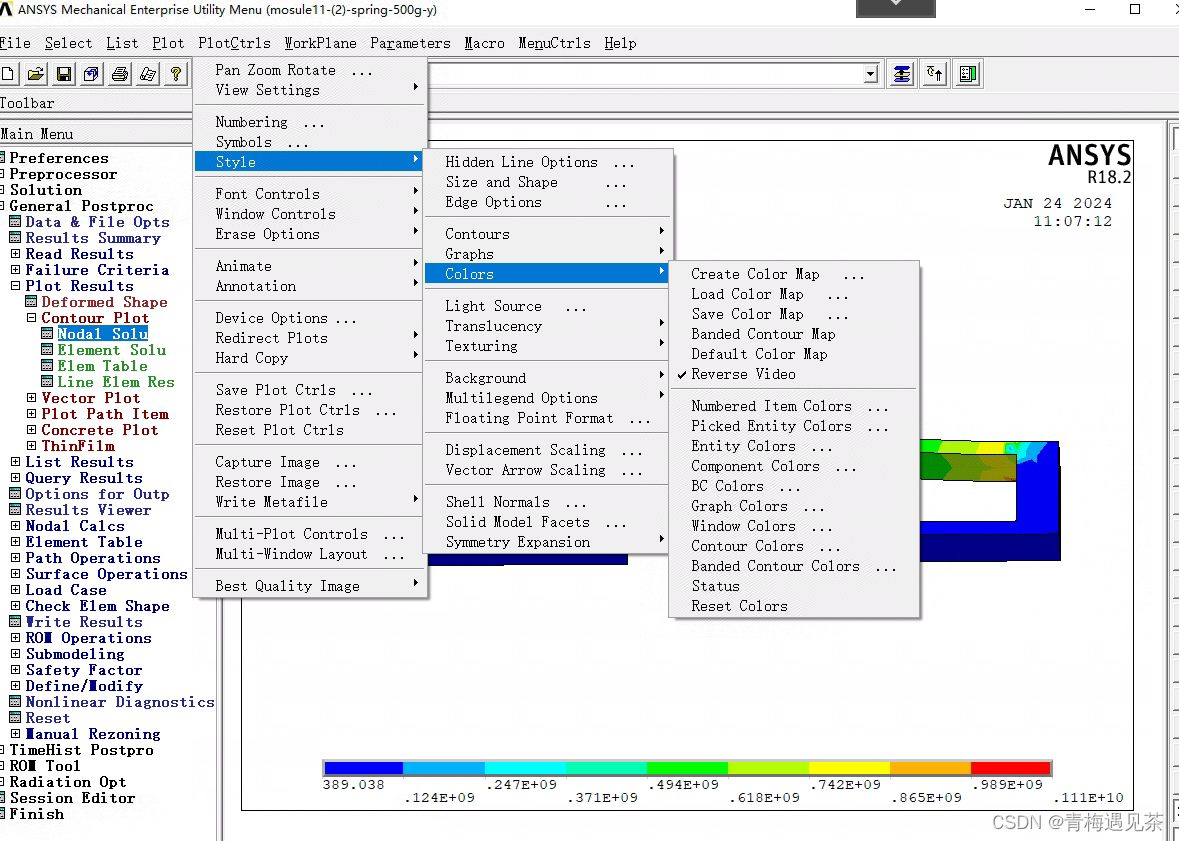
Task: Click the Line Elem Res item icon
Action: (x=47, y=381)
